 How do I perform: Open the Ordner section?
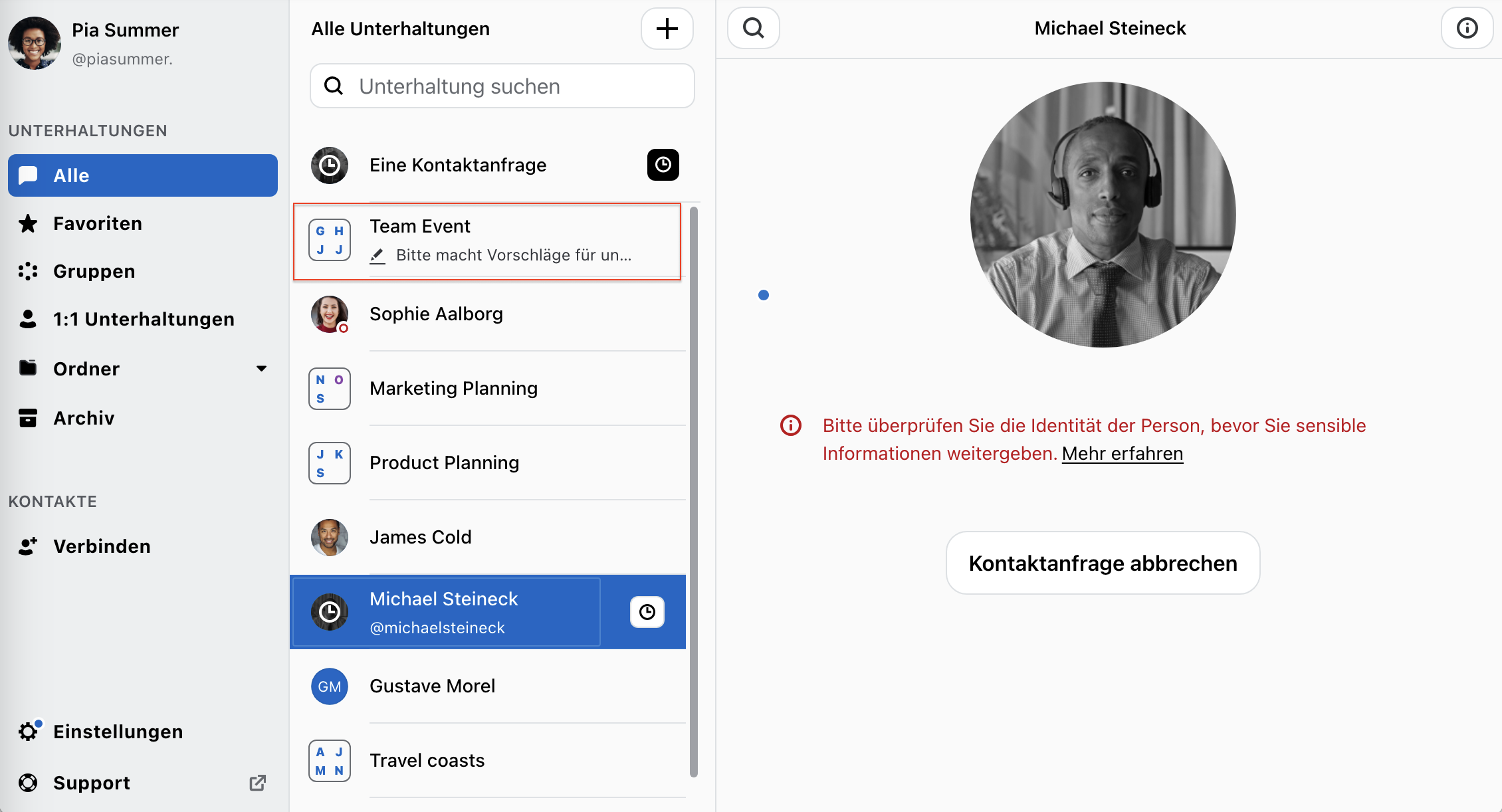point(143,368)
